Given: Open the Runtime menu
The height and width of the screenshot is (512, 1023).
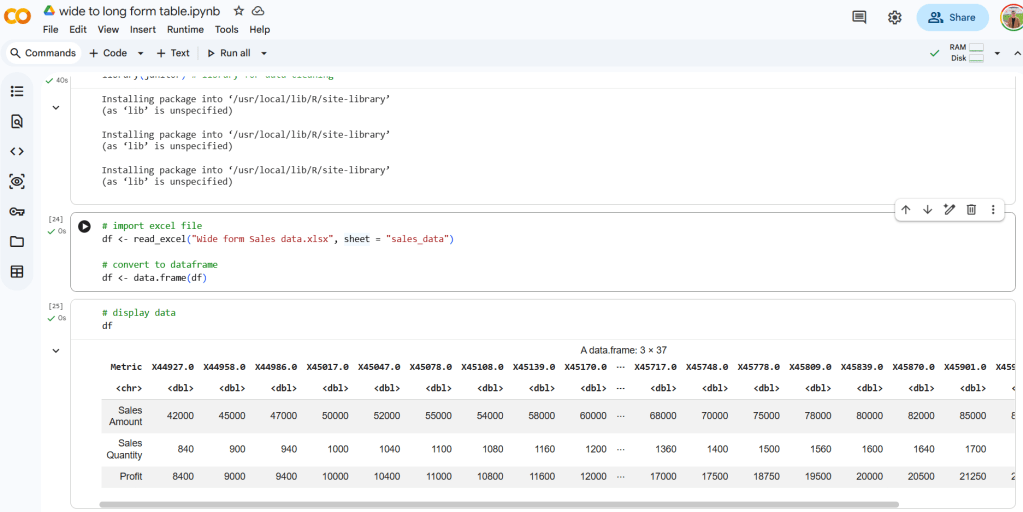Looking at the screenshot, I should [x=185, y=30].
